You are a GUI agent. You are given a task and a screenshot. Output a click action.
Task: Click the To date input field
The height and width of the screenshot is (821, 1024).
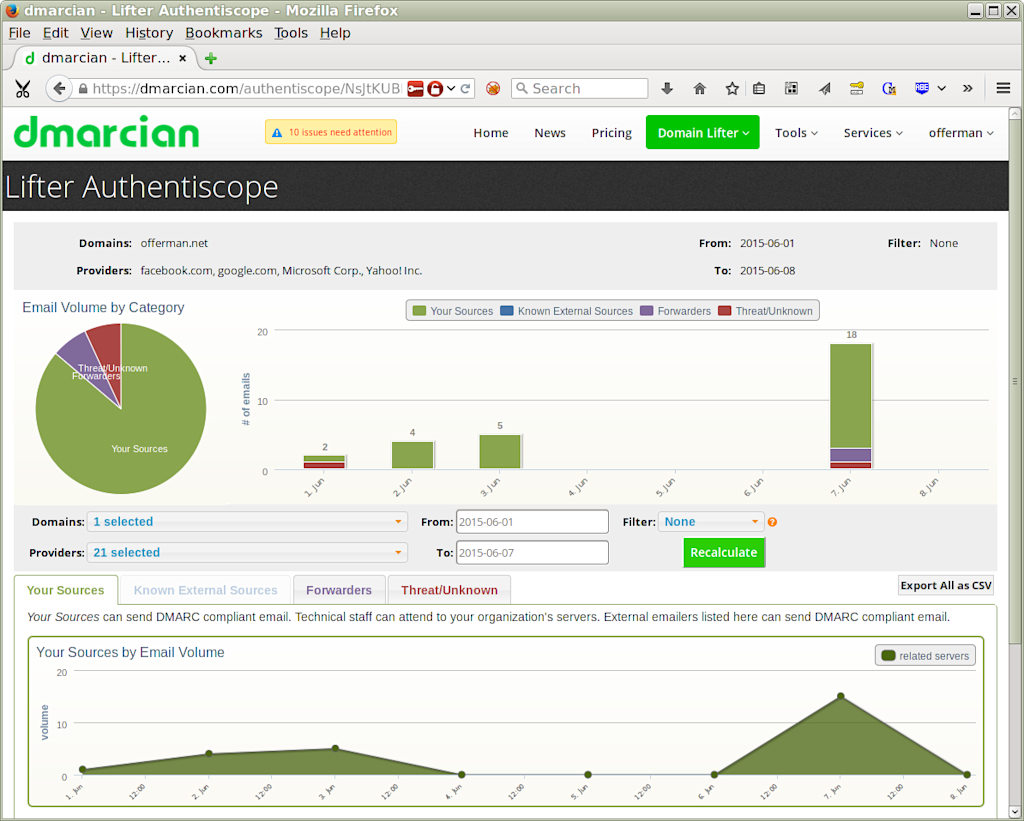click(x=532, y=553)
